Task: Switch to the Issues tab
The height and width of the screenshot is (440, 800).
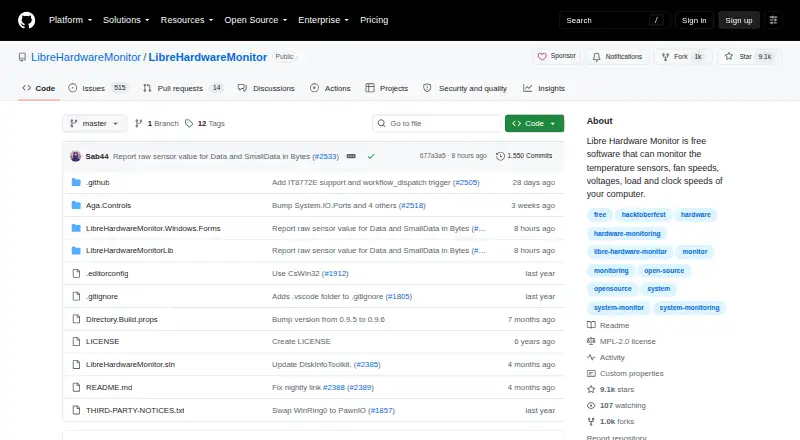Action: tap(97, 88)
